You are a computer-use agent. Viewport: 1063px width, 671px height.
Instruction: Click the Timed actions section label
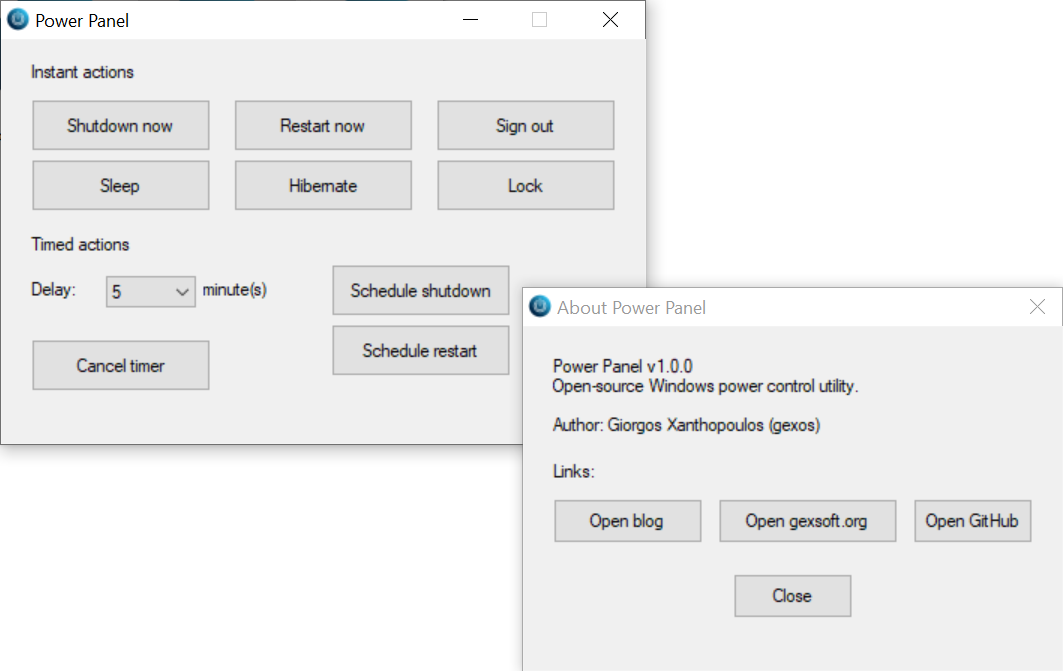[80, 244]
